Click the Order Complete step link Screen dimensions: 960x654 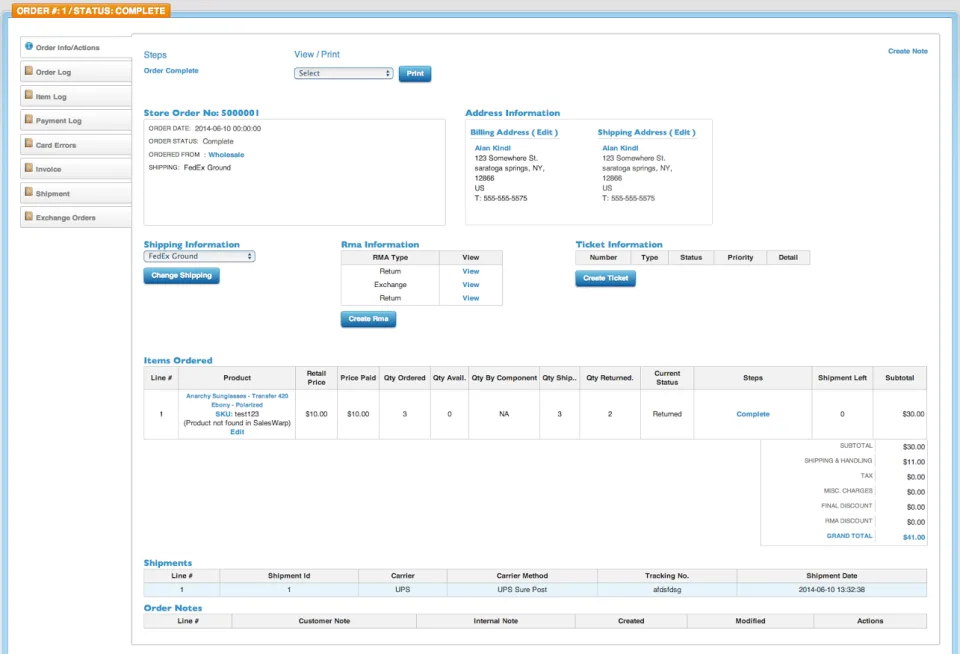tap(171, 70)
